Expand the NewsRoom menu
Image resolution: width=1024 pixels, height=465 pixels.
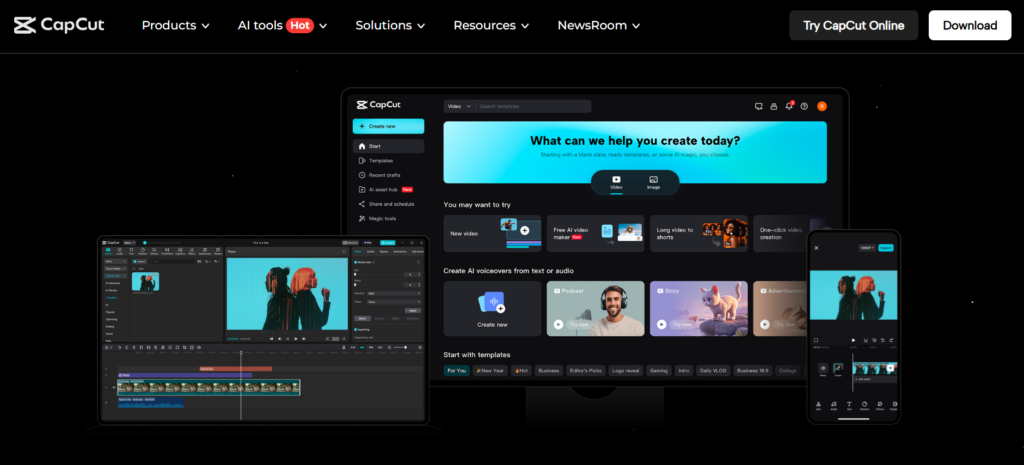click(x=598, y=25)
